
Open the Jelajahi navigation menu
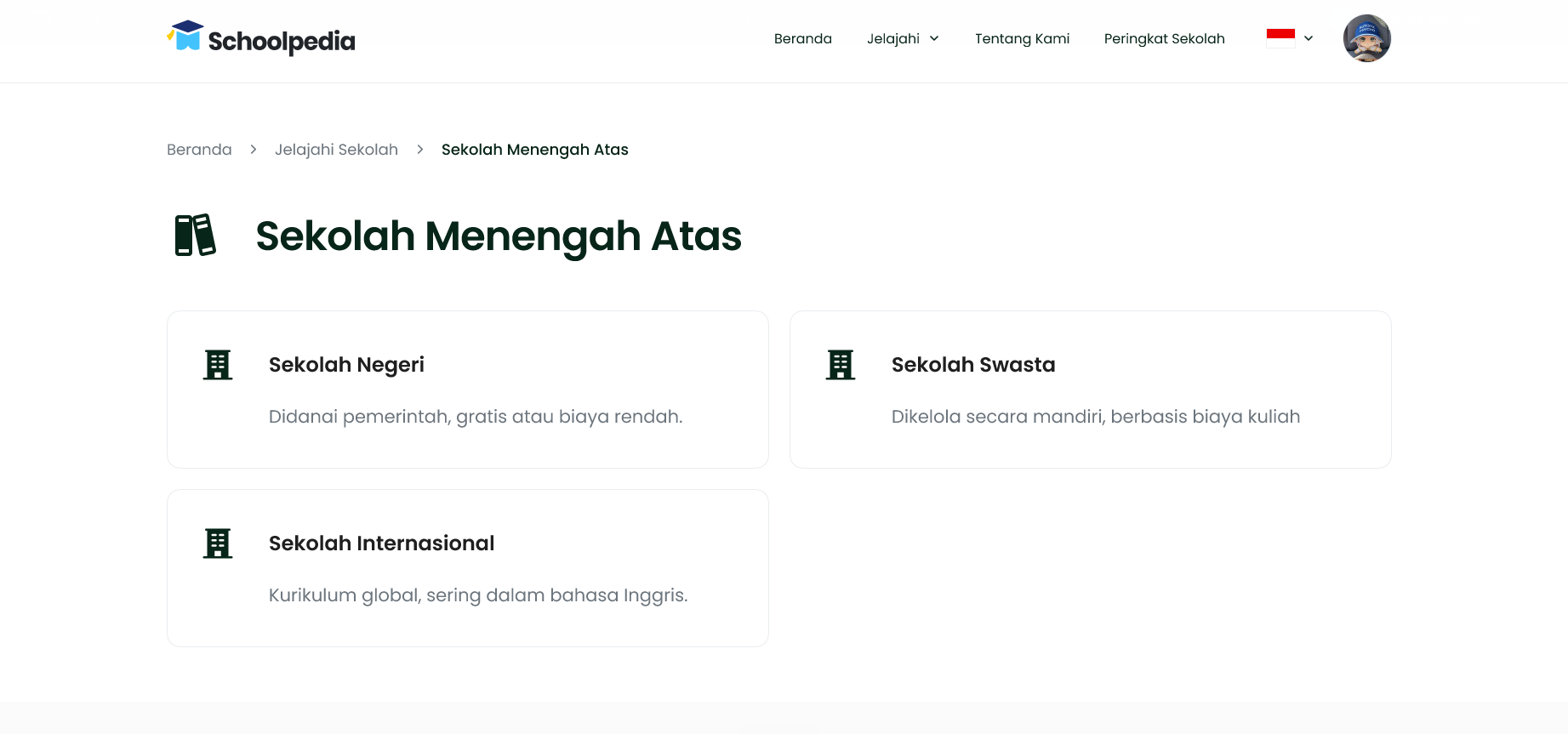coord(892,38)
